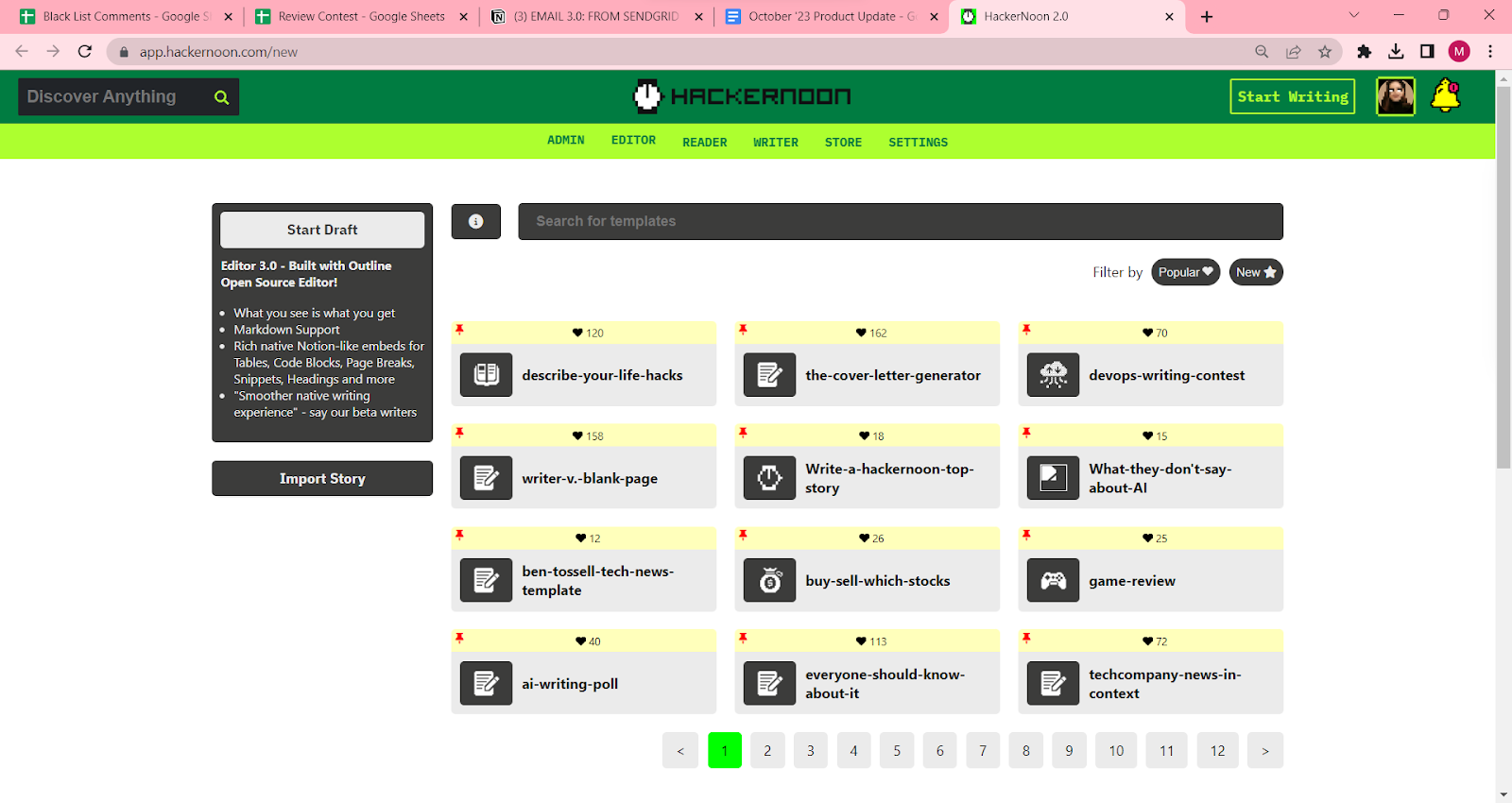This screenshot has height=803, width=1512.
Task: Open the SETTINGS menu
Action: tap(918, 143)
